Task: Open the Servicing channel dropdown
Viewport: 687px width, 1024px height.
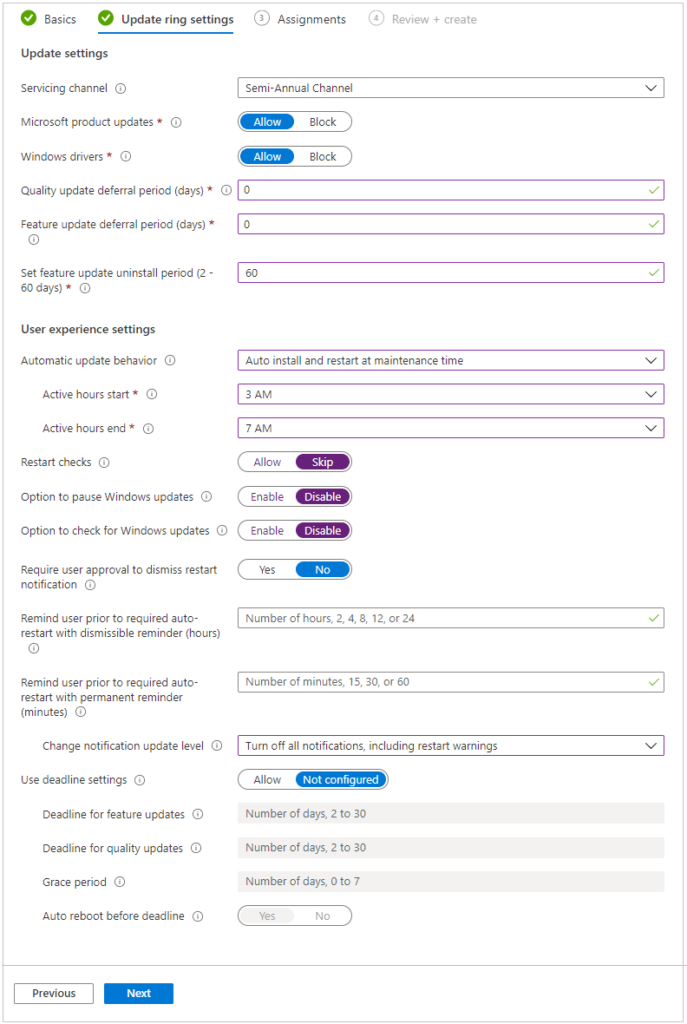Action: click(450, 88)
